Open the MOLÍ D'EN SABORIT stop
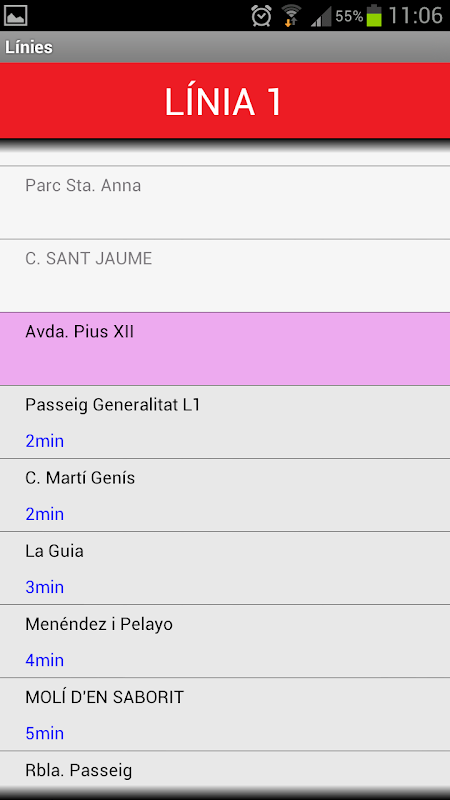Screen dimensions: 450x800 (x=225, y=714)
